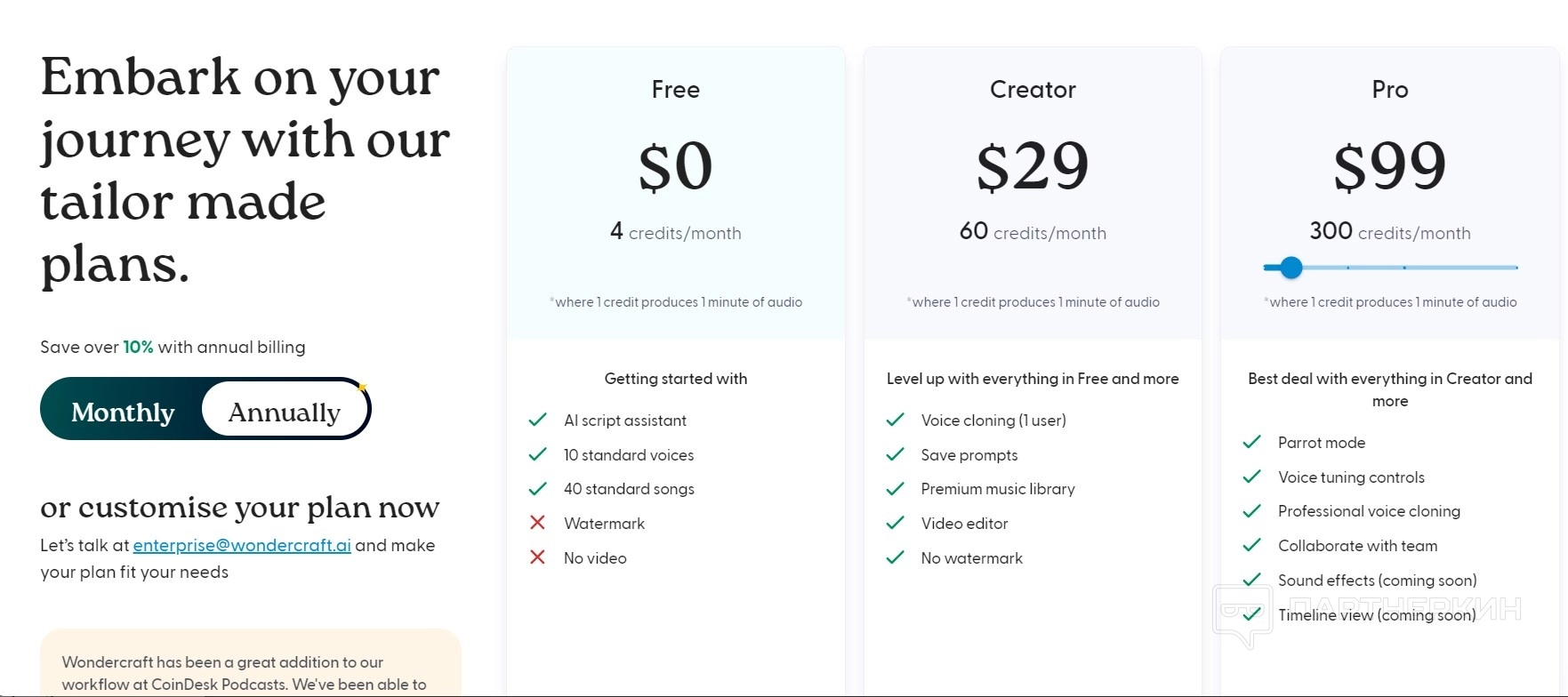1568x697 pixels.
Task: Click the checkmark next to Premium music library
Action: point(895,489)
